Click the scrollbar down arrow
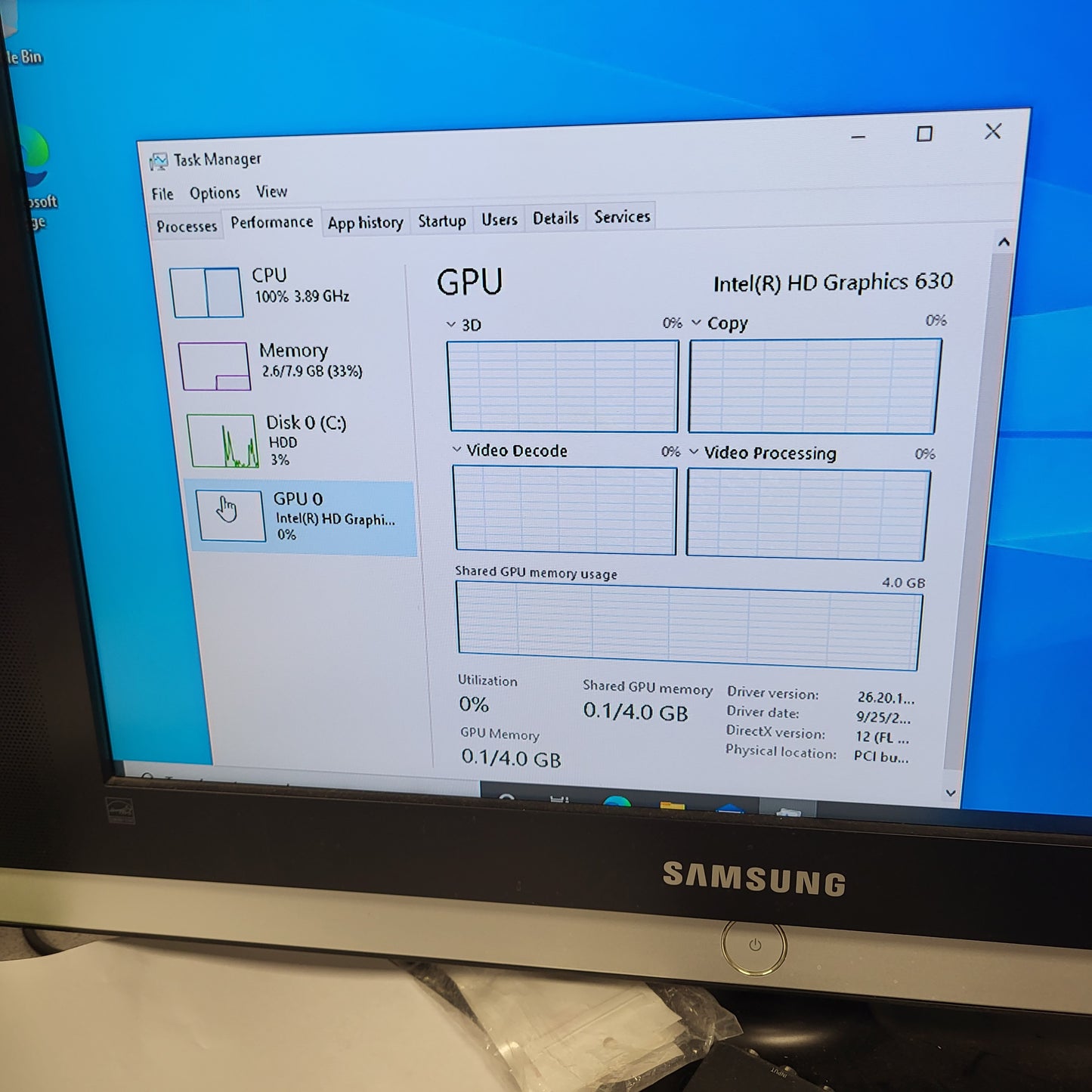This screenshot has height=1092, width=1092. tap(951, 793)
